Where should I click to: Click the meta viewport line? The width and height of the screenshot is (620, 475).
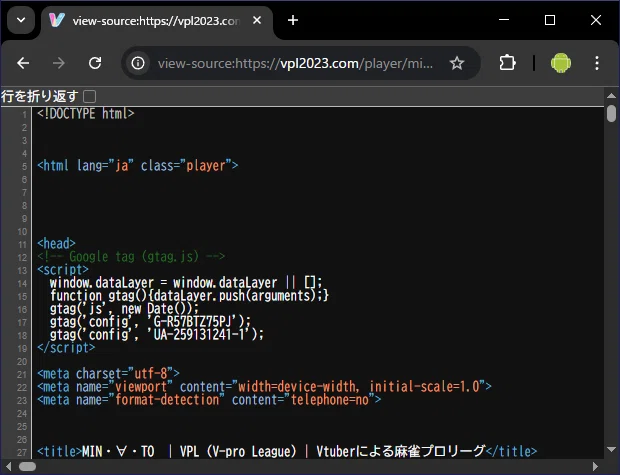pos(265,386)
